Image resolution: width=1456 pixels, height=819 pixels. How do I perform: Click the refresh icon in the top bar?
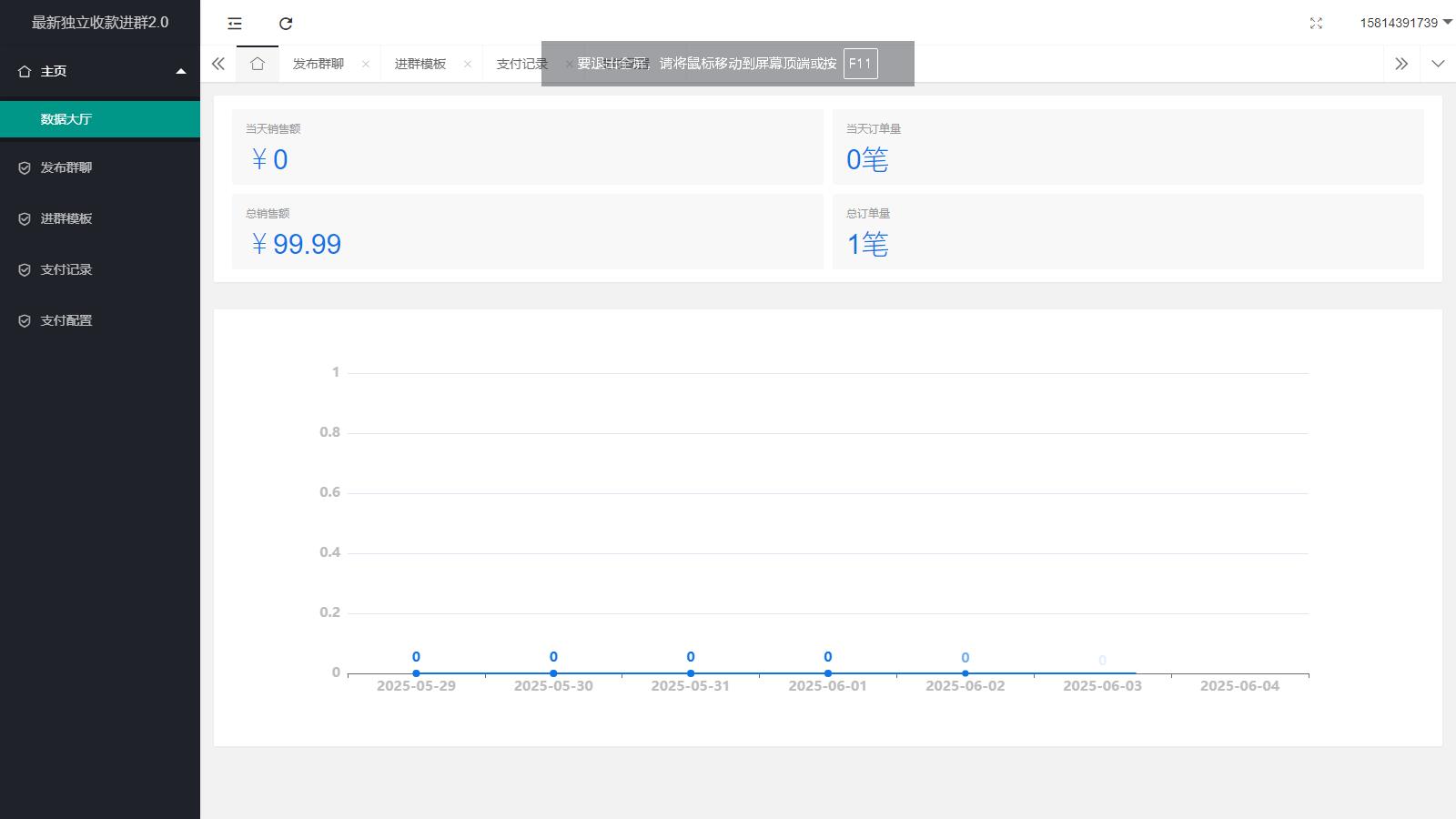point(286,24)
